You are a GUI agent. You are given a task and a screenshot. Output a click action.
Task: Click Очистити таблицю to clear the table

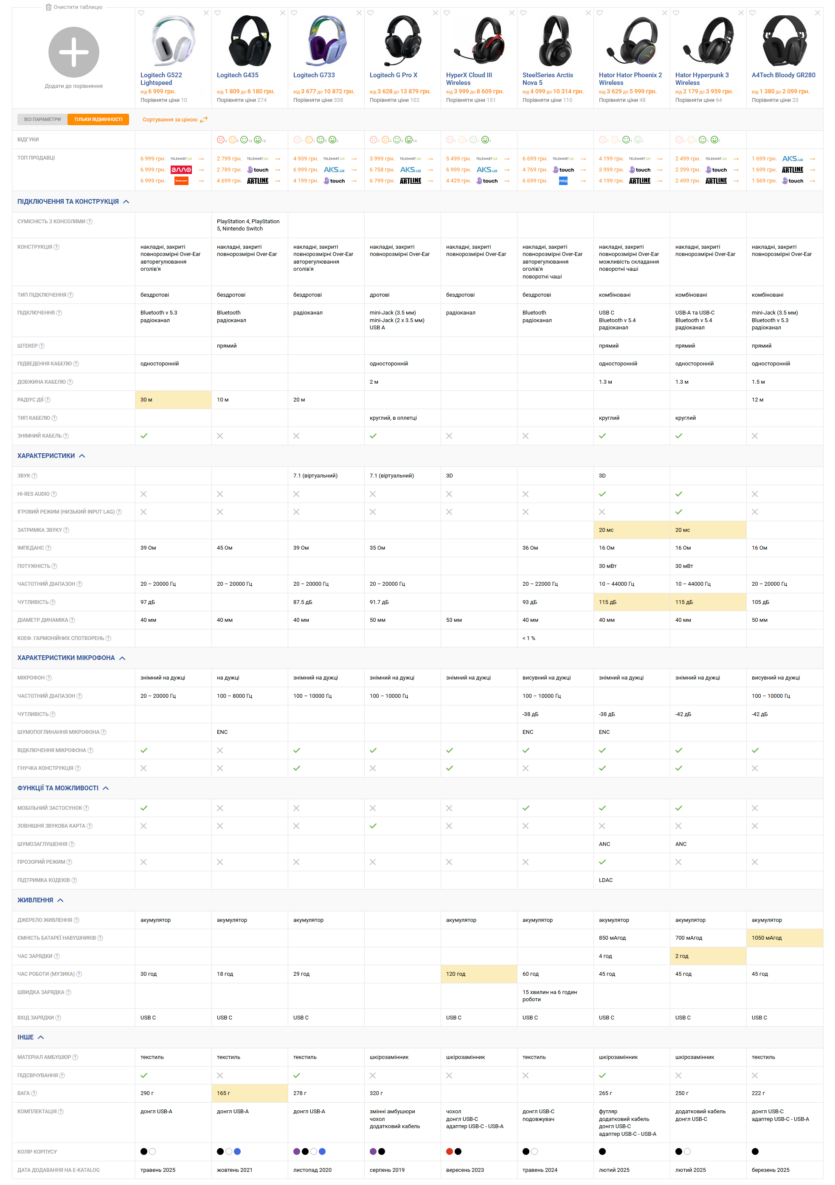click(x=74, y=7)
